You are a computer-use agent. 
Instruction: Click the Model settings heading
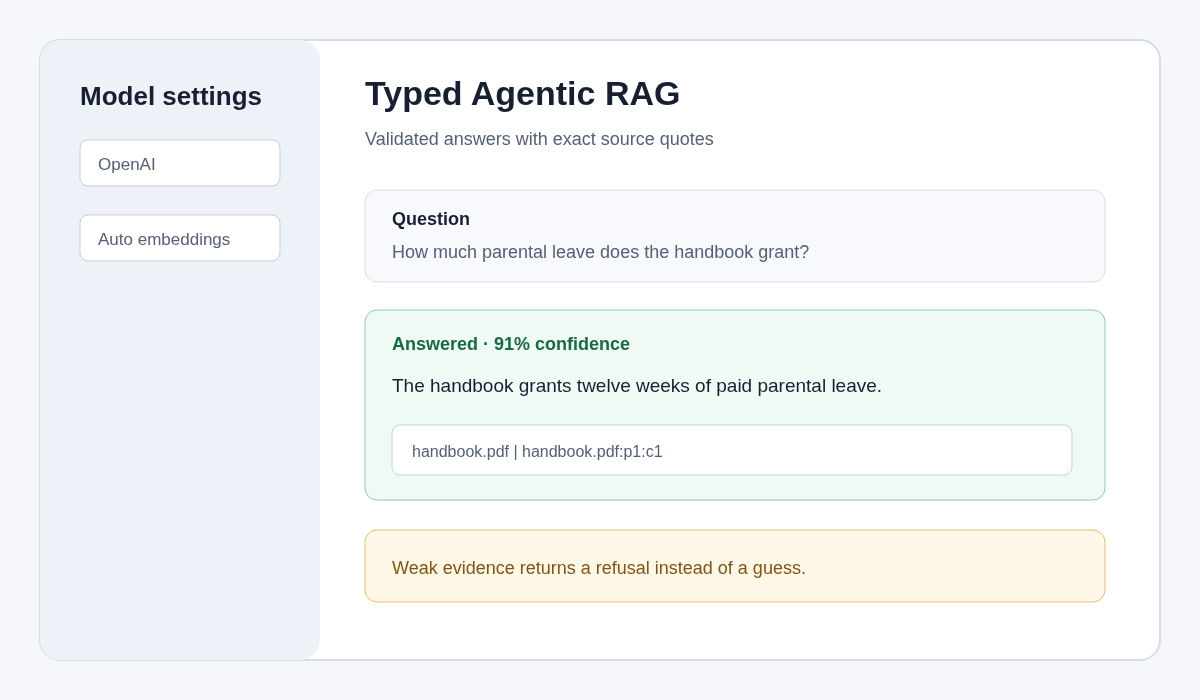click(171, 96)
